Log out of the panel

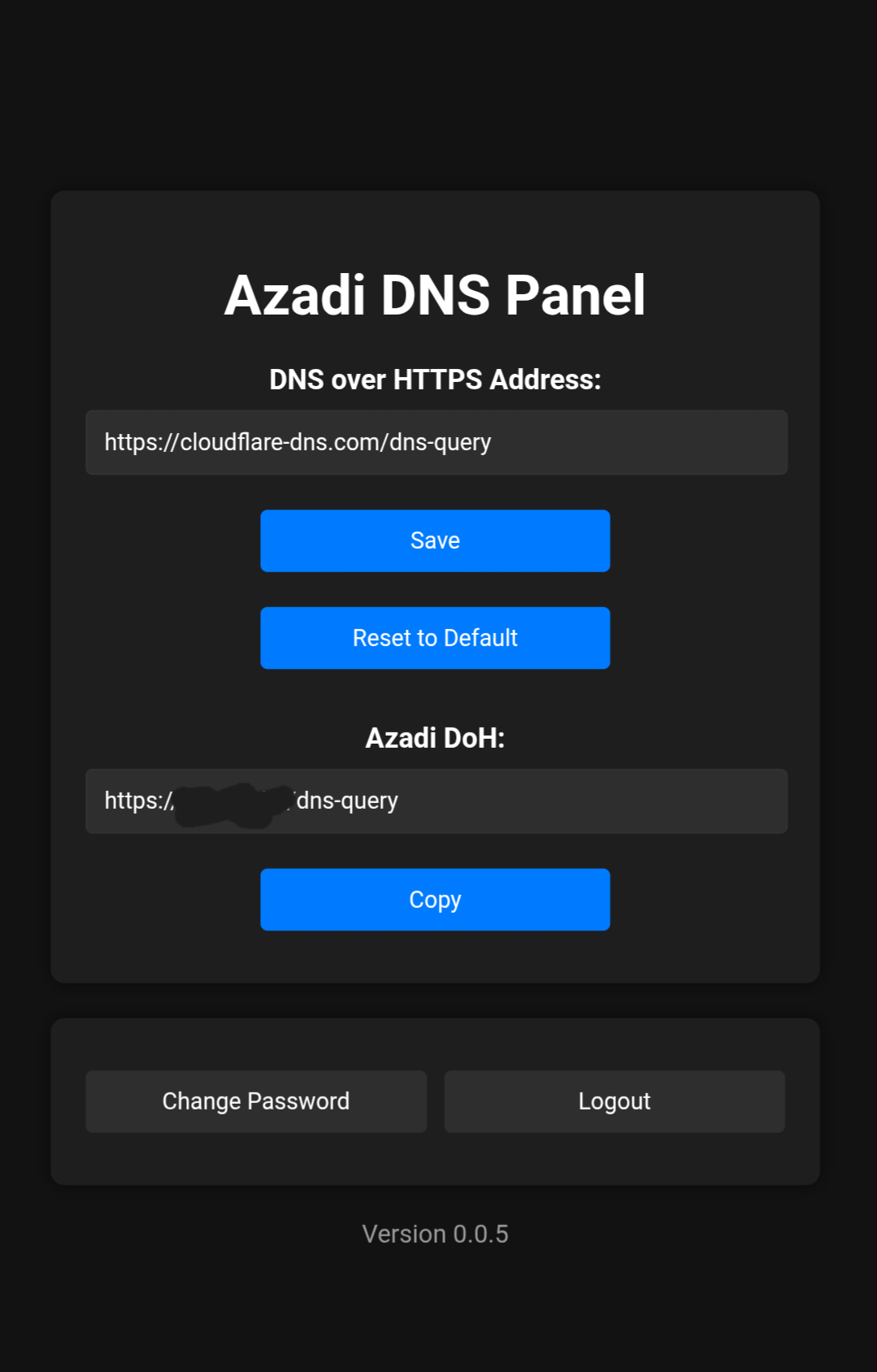tap(614, 1101)
